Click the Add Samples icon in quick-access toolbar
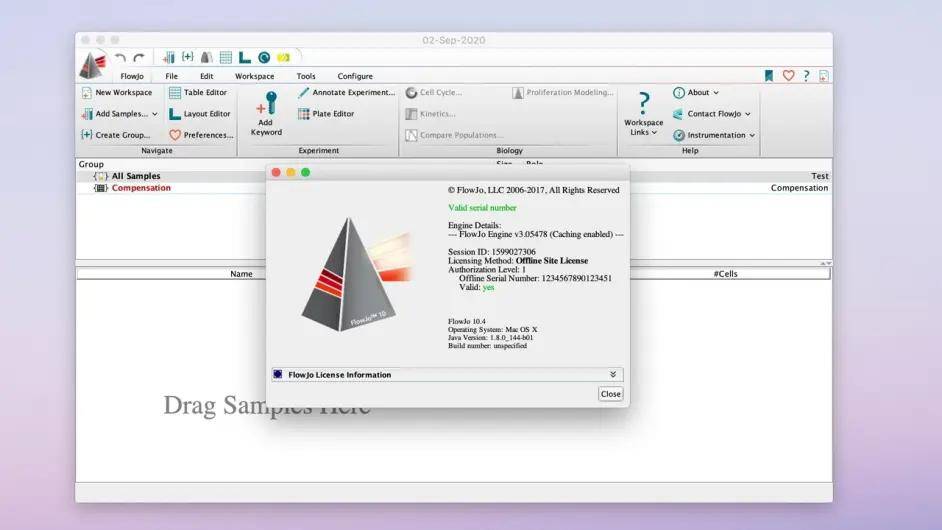This screenshot has height=530, width=942. 169,57
